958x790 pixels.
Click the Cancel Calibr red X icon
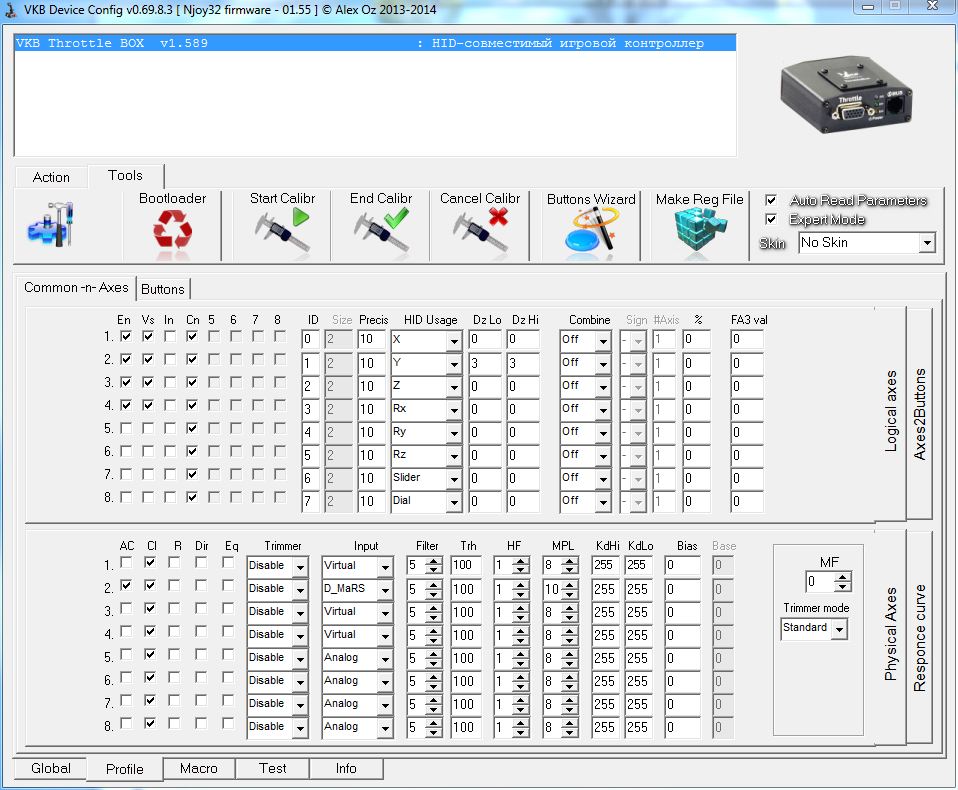tap(481, 233)
